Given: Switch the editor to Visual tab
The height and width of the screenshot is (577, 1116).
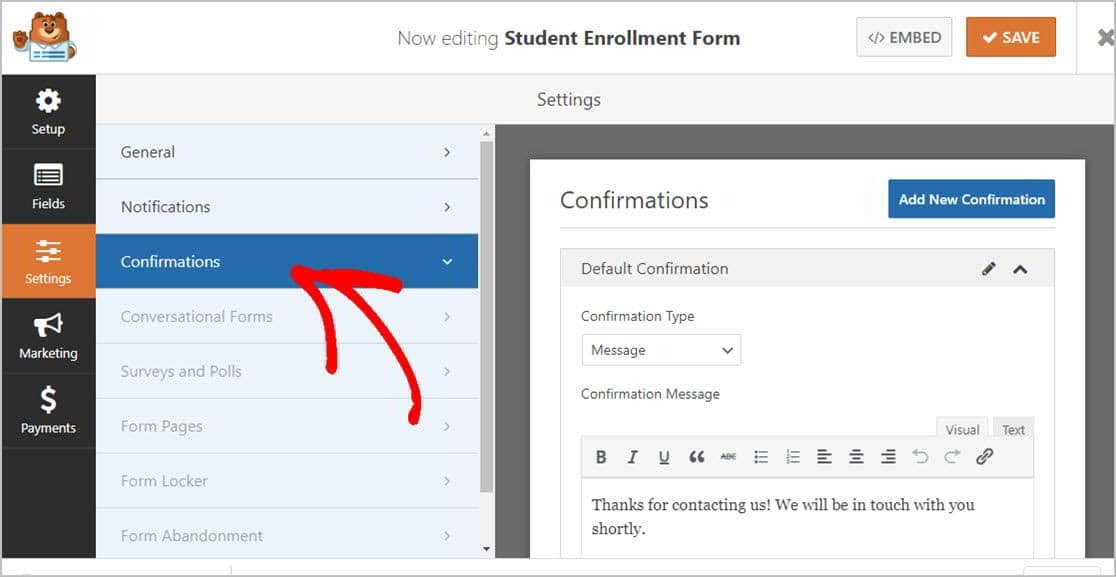Looking at the screenshot, I should tap(962, 429).
